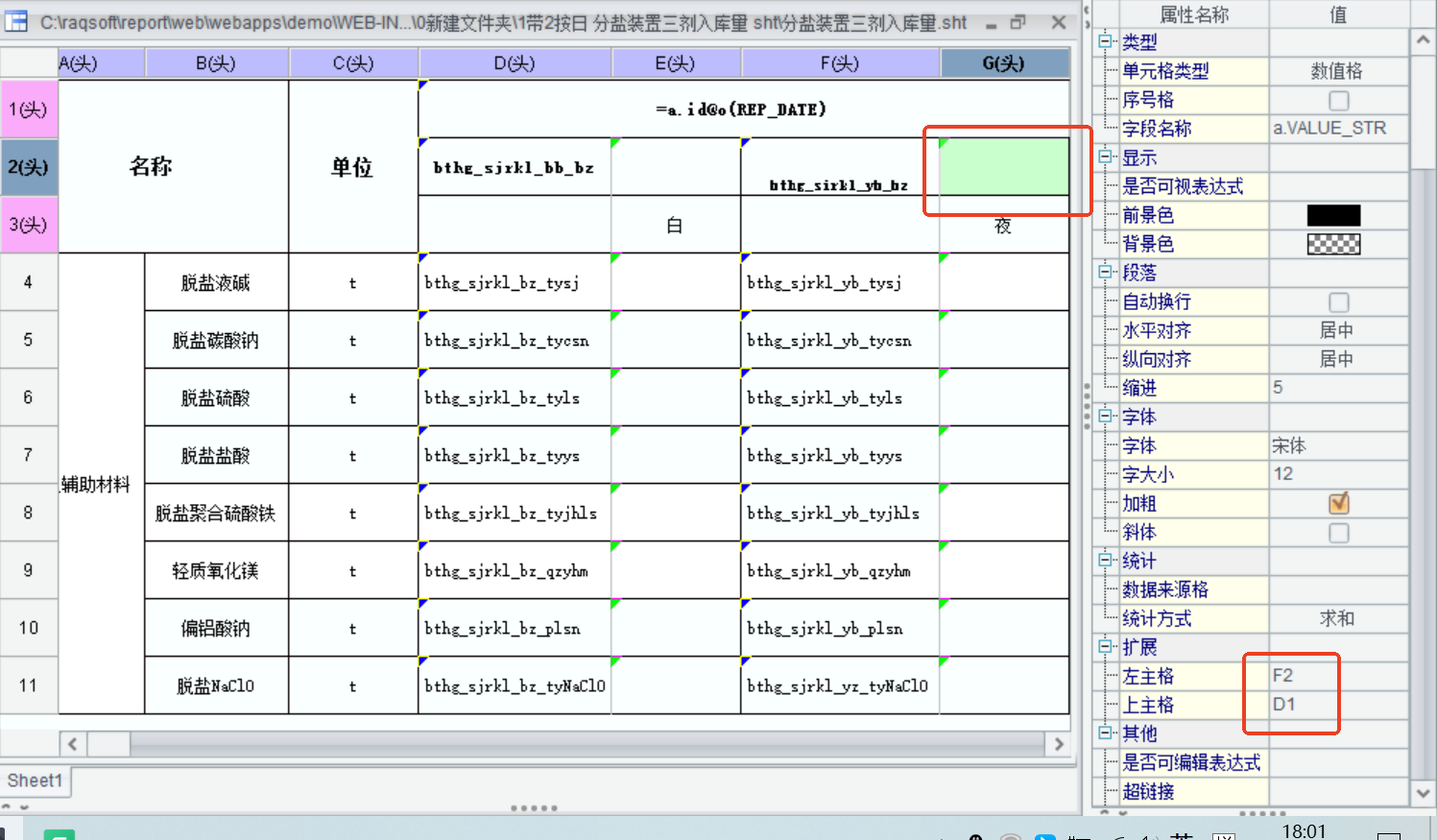The width and height of the screenshot is (1437, 840).
Task: Collapse the 其他 property group
Action: pyautogui.click(x=1105, y=732)
